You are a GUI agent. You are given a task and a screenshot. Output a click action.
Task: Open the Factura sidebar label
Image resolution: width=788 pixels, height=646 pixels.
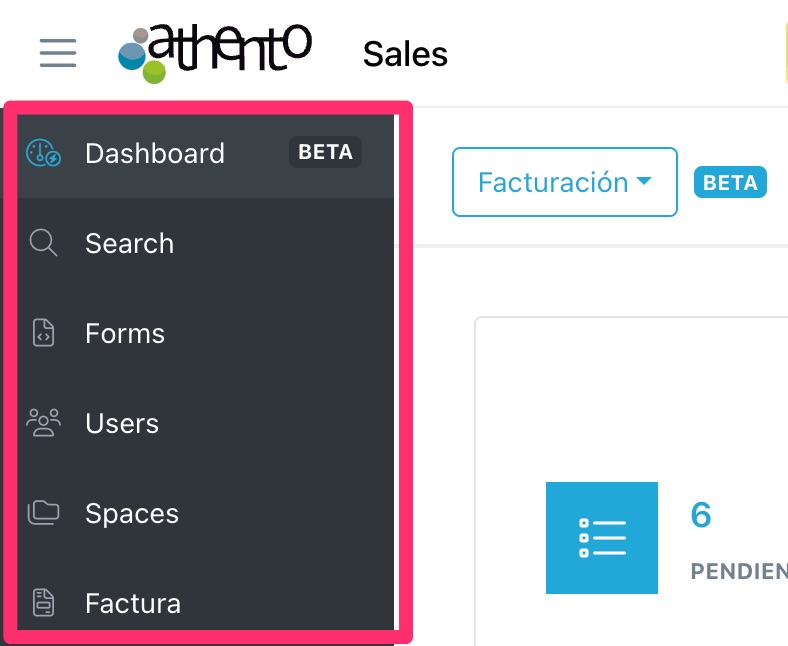click(x=133, y=603)
